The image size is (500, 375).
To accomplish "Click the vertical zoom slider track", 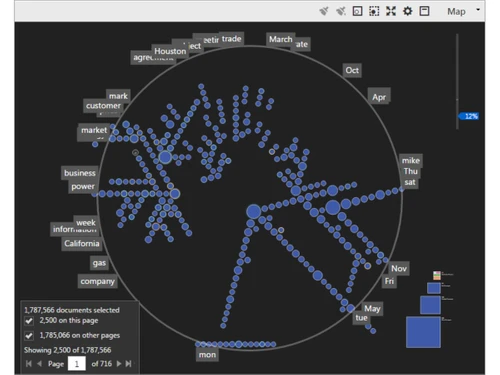I will pyautogui.click(x=457, y=81).
